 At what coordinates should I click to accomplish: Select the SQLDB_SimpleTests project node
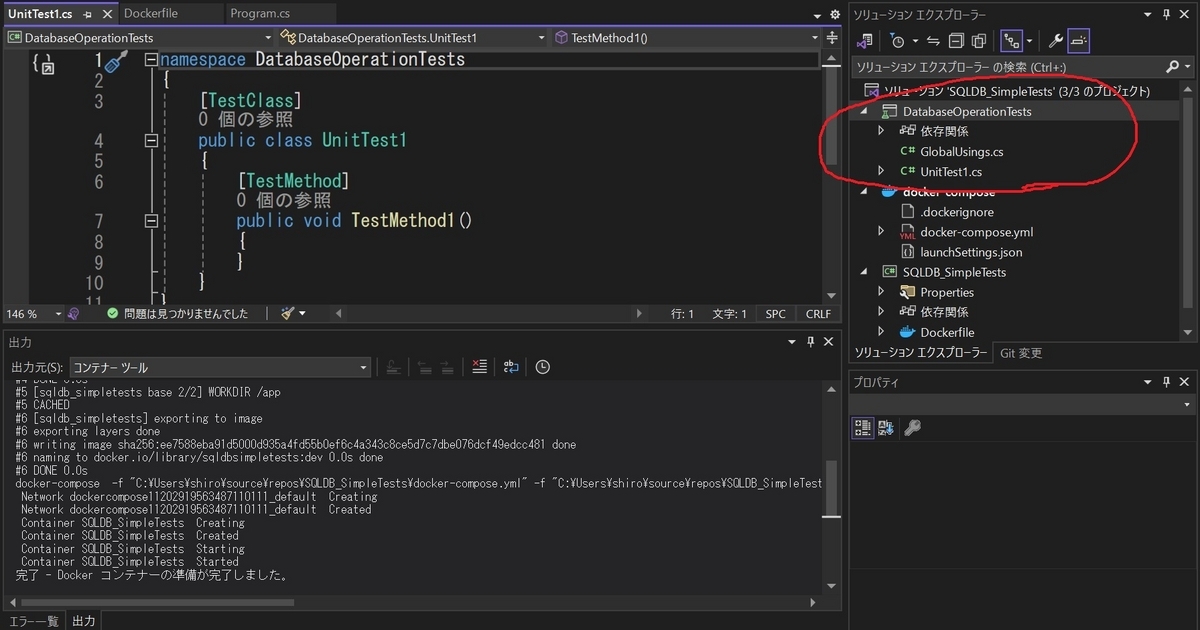[954, 272]
